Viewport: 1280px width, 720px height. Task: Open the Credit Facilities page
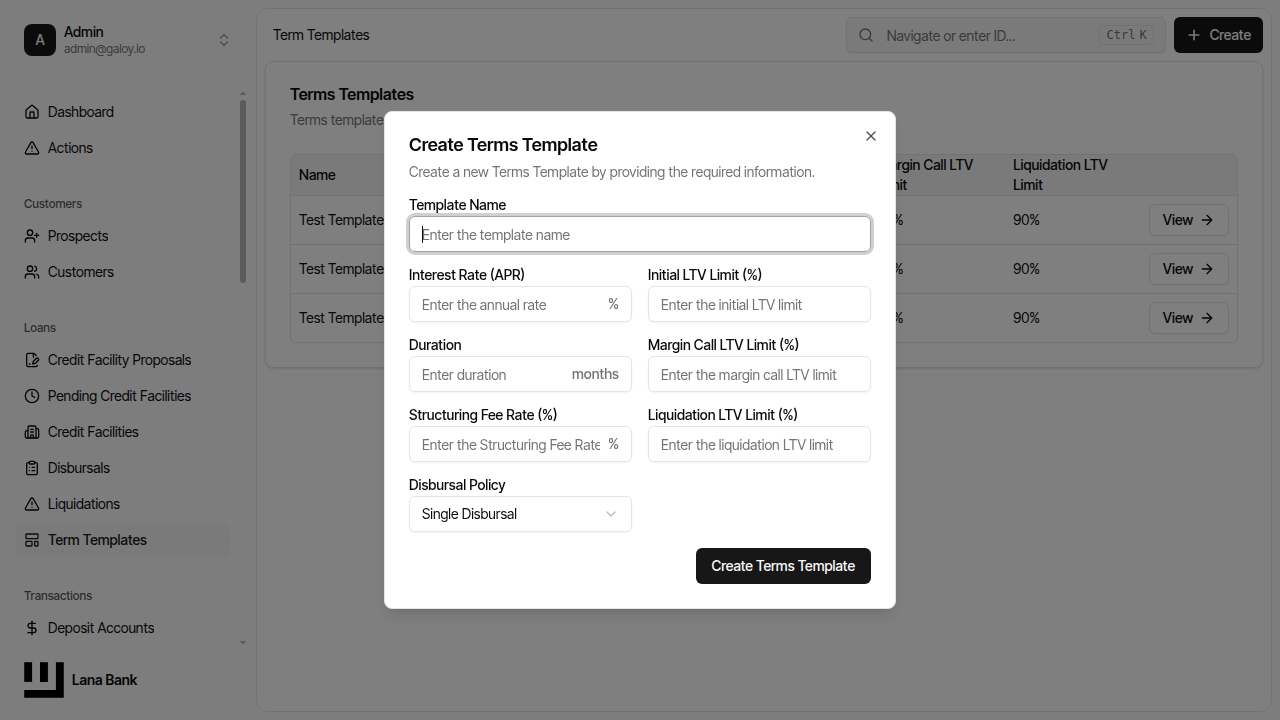pyautogui.click(x=93, y=432)
